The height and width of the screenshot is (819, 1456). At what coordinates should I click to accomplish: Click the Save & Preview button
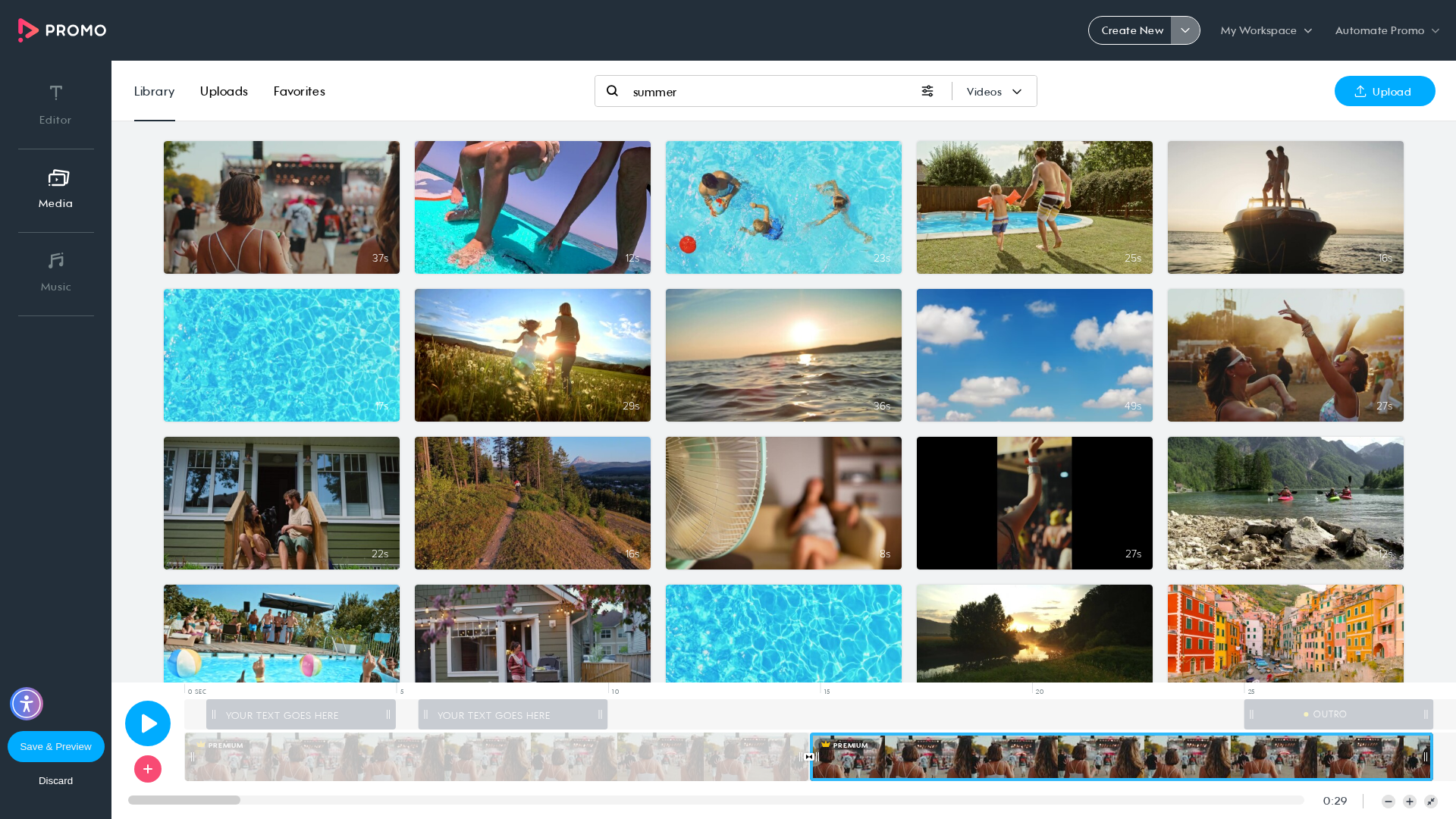tap(56, 746)
